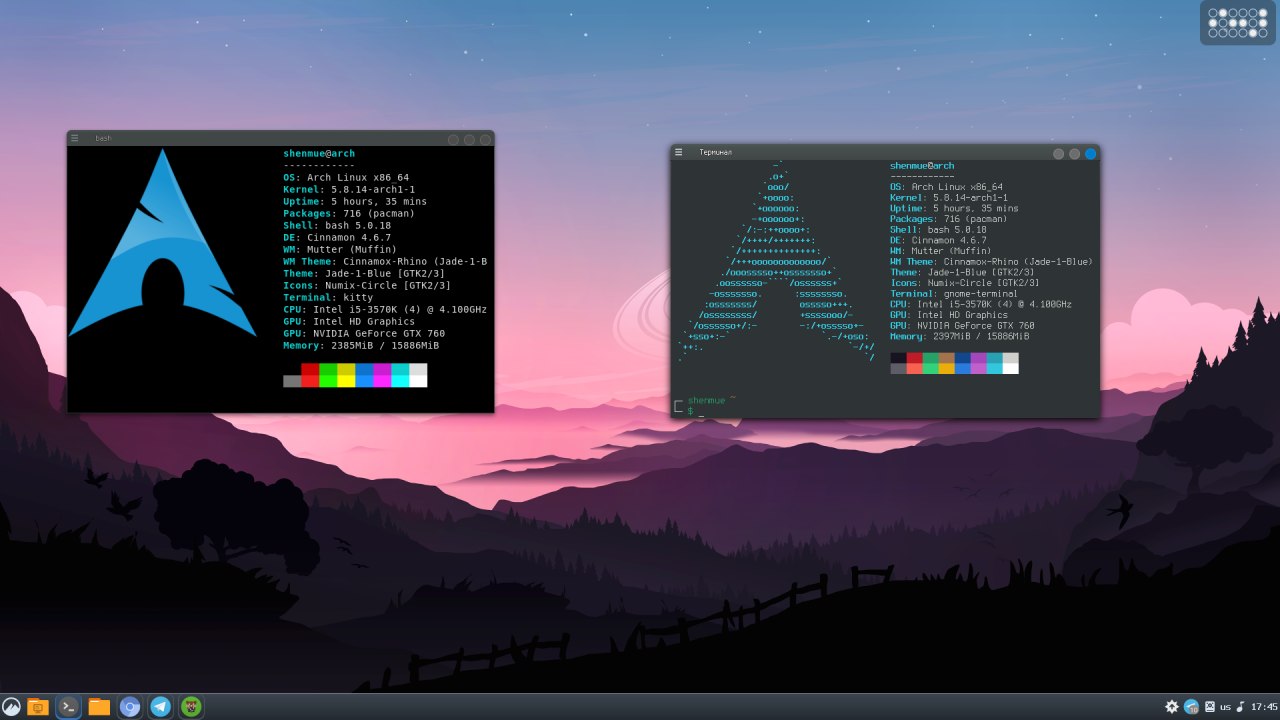
Task: Click 'GPU: NVIDIA GeForce GTX 760' in Терминал
Action: tap(962, 326)
